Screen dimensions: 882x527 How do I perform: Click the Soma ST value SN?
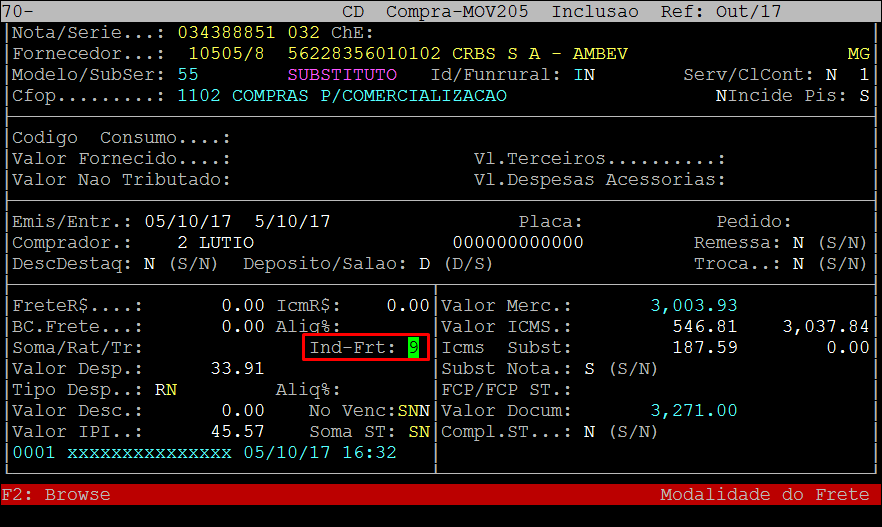click(419, 432)
